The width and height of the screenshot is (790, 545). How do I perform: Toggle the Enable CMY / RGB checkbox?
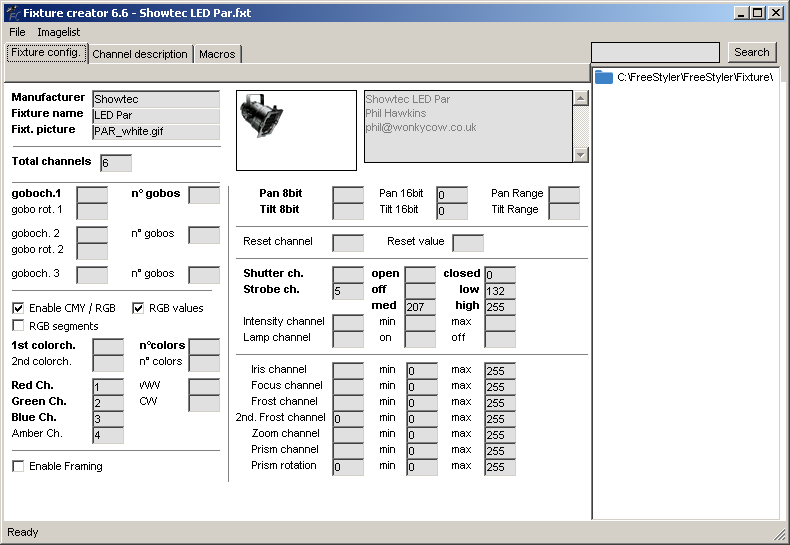(18, 308)
